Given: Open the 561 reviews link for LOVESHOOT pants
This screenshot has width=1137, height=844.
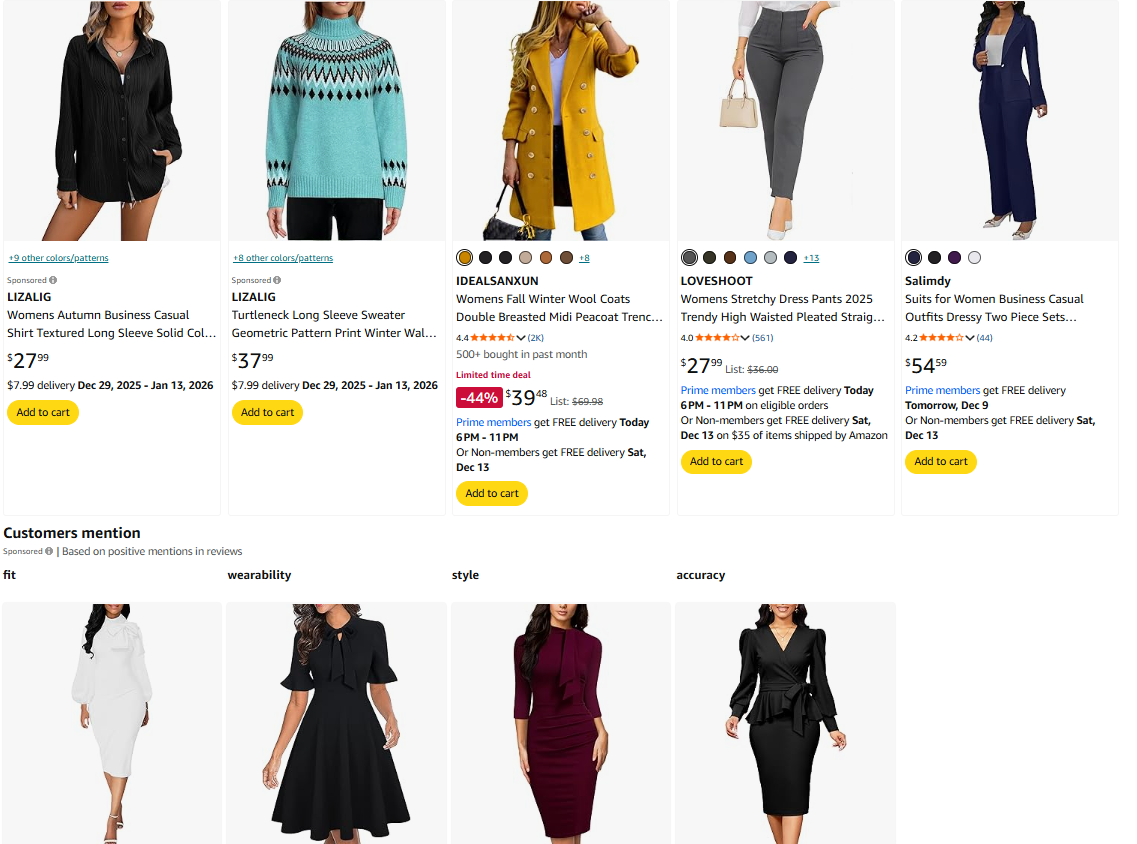Looking at the screenshot, I should pyautogui.click(x=763, y=338).
